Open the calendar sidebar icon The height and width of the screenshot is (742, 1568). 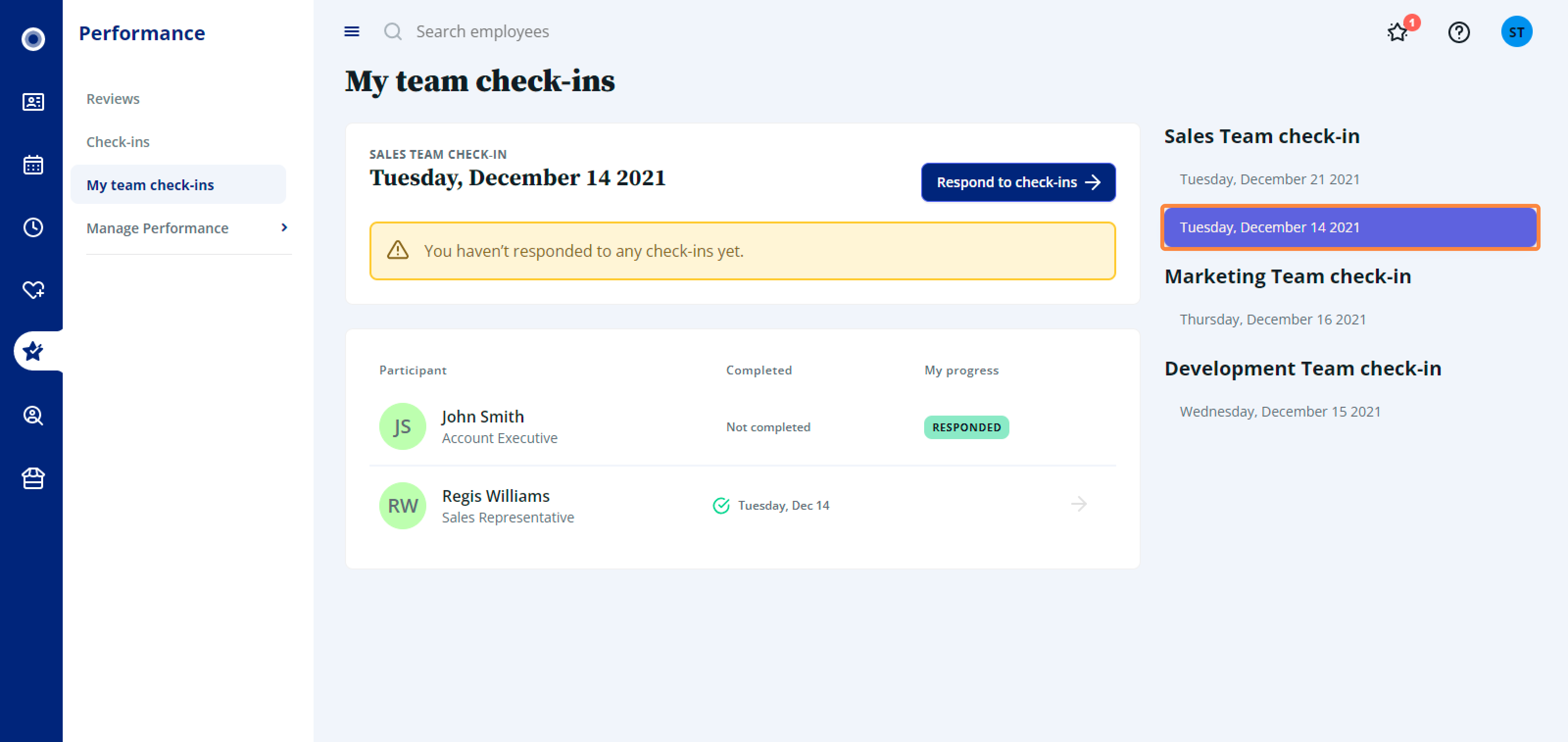coord(33,164)
